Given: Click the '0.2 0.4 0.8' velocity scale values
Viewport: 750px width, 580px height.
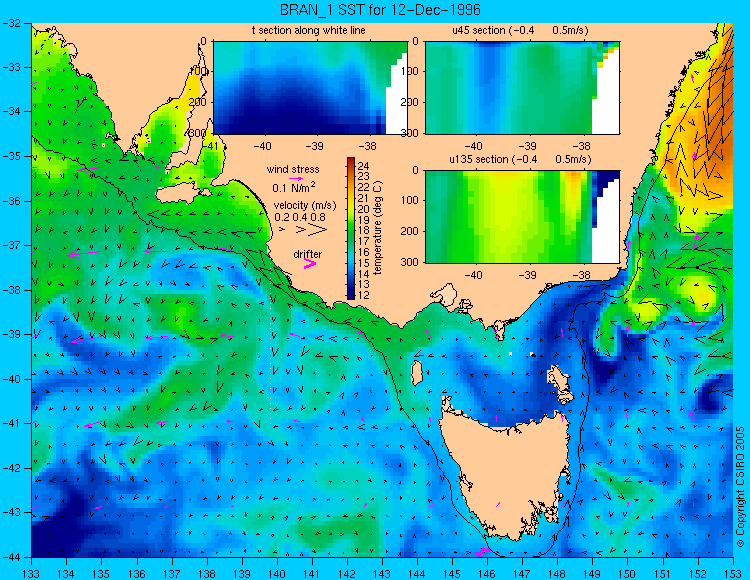Looking at the screenshot, I should (300, 217).
